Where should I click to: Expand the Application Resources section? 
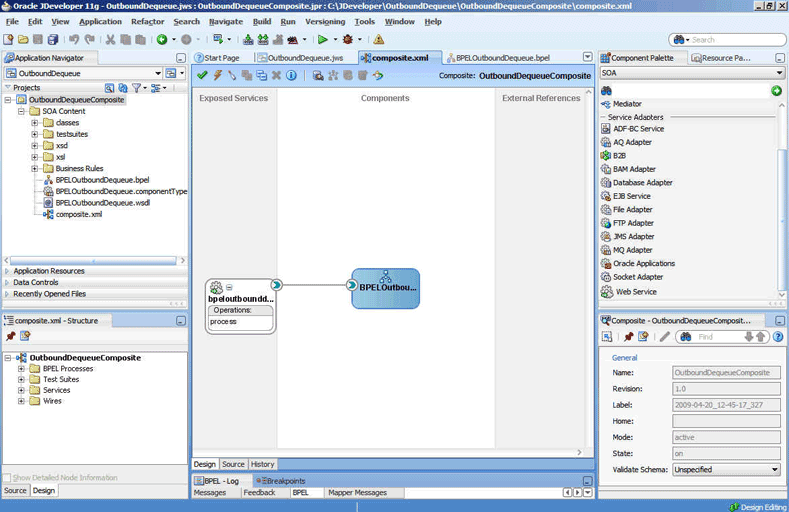(7, 271)
